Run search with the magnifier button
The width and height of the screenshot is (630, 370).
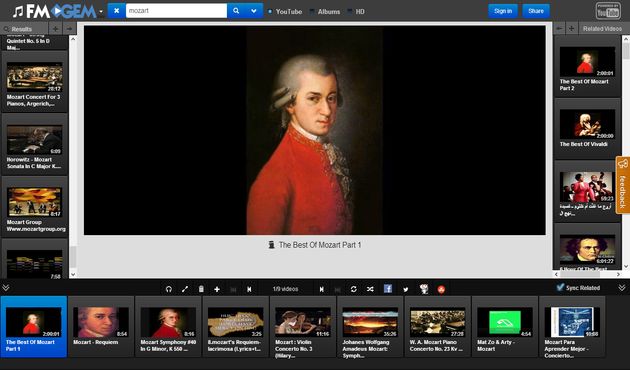[x=236, y=11]
